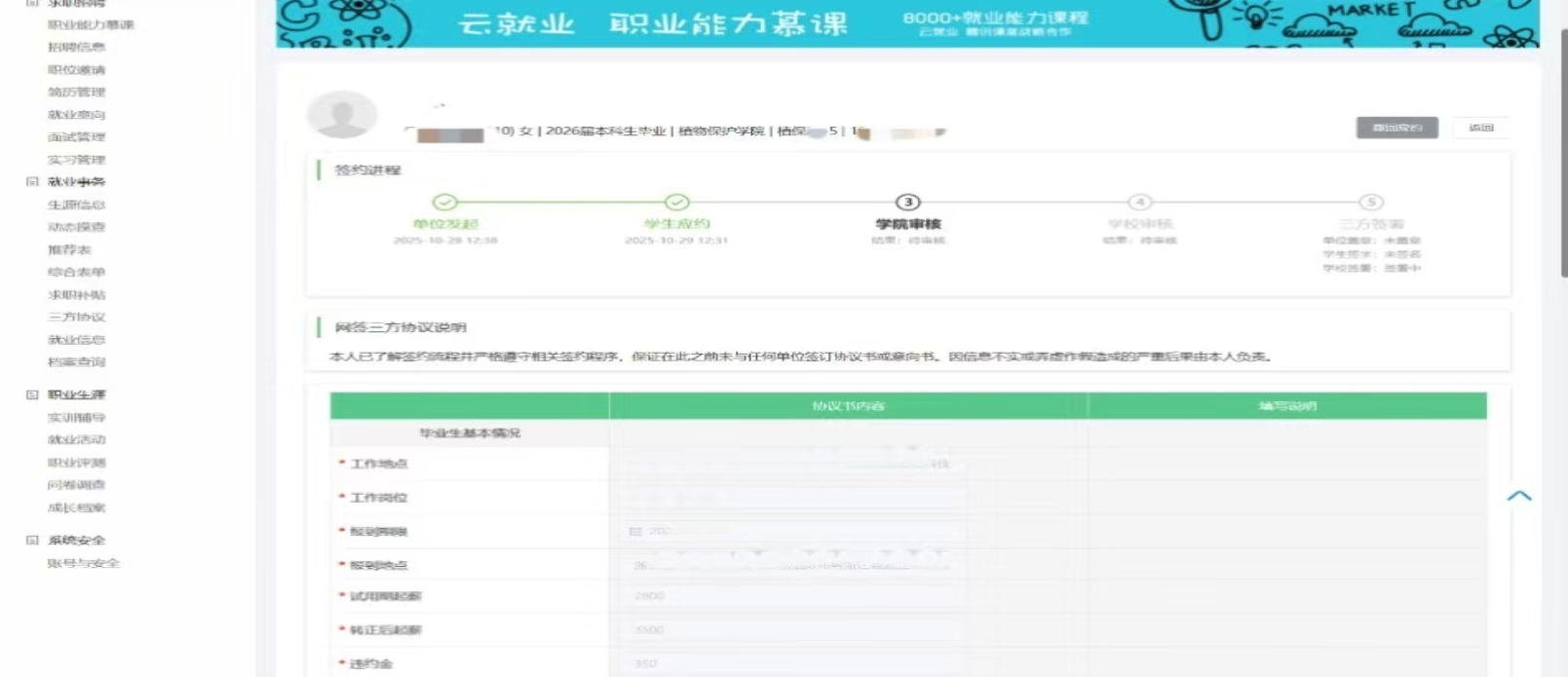Click the blue scroll-to-top arrow
1568x677 pixels.
(1518, 497)
